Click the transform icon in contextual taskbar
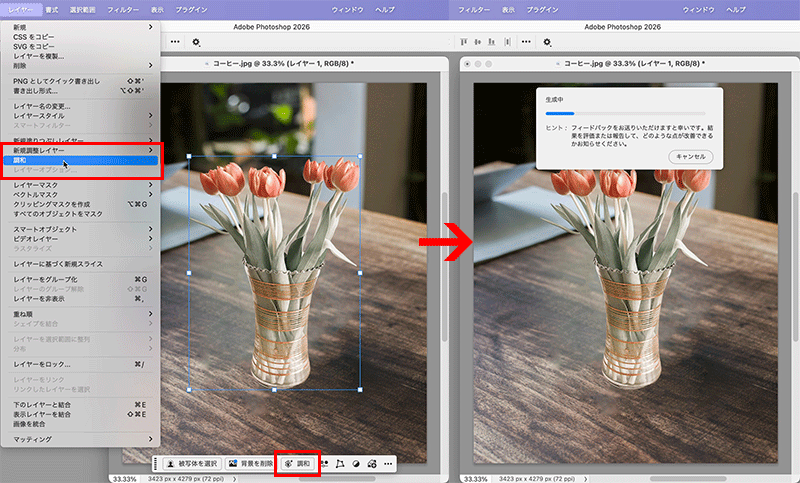The image size is (800, 483). (x=340, y=464)
